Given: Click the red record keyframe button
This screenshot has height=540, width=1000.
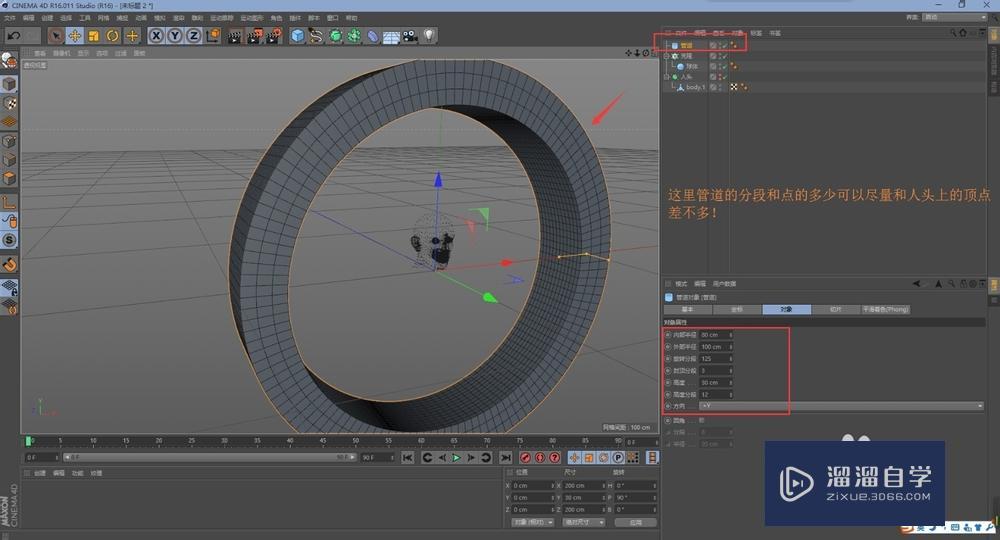Looking at the screenshot, I should point(526,458).
